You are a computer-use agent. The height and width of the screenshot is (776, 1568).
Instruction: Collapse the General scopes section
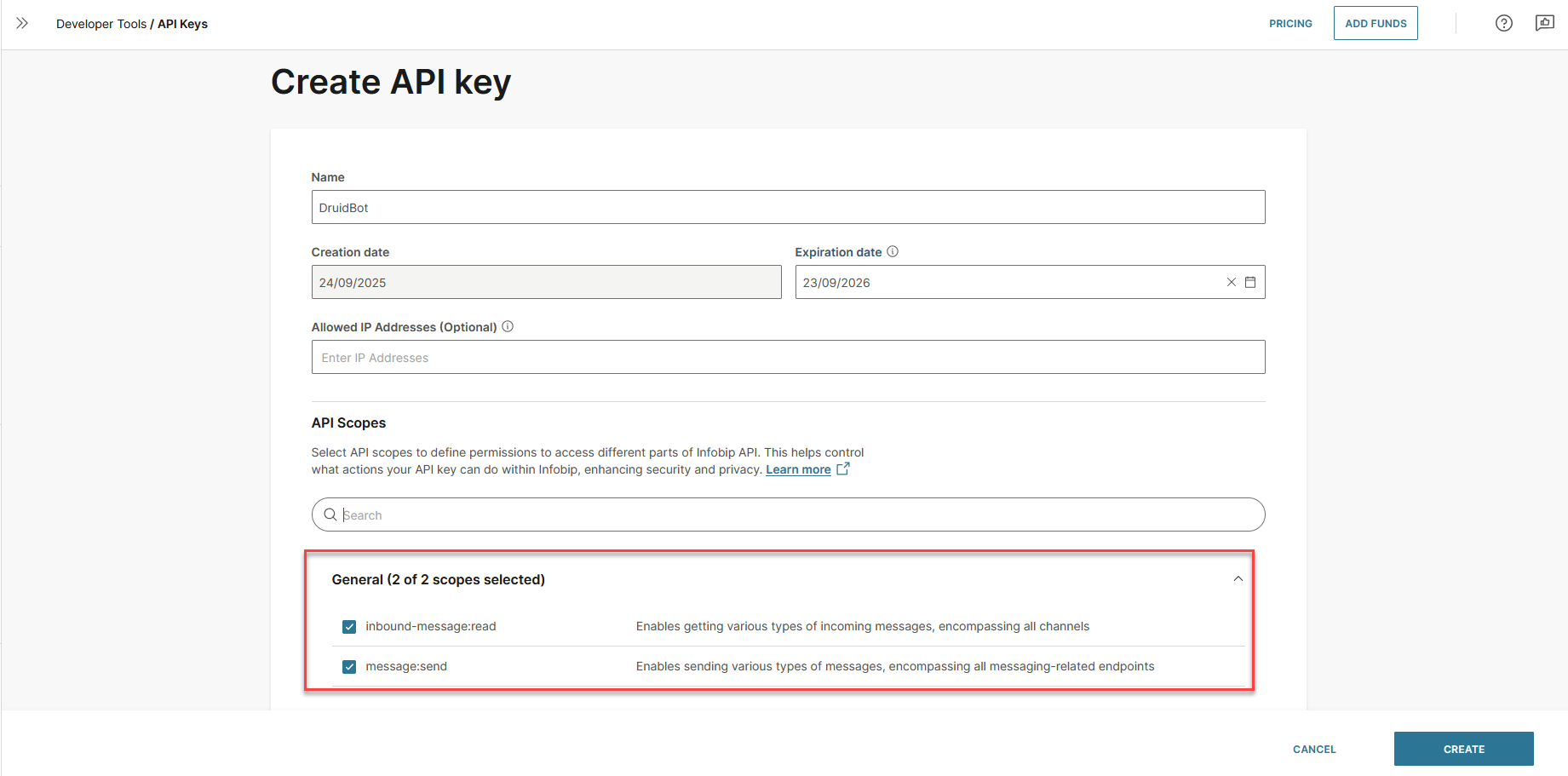[1238, 579]
